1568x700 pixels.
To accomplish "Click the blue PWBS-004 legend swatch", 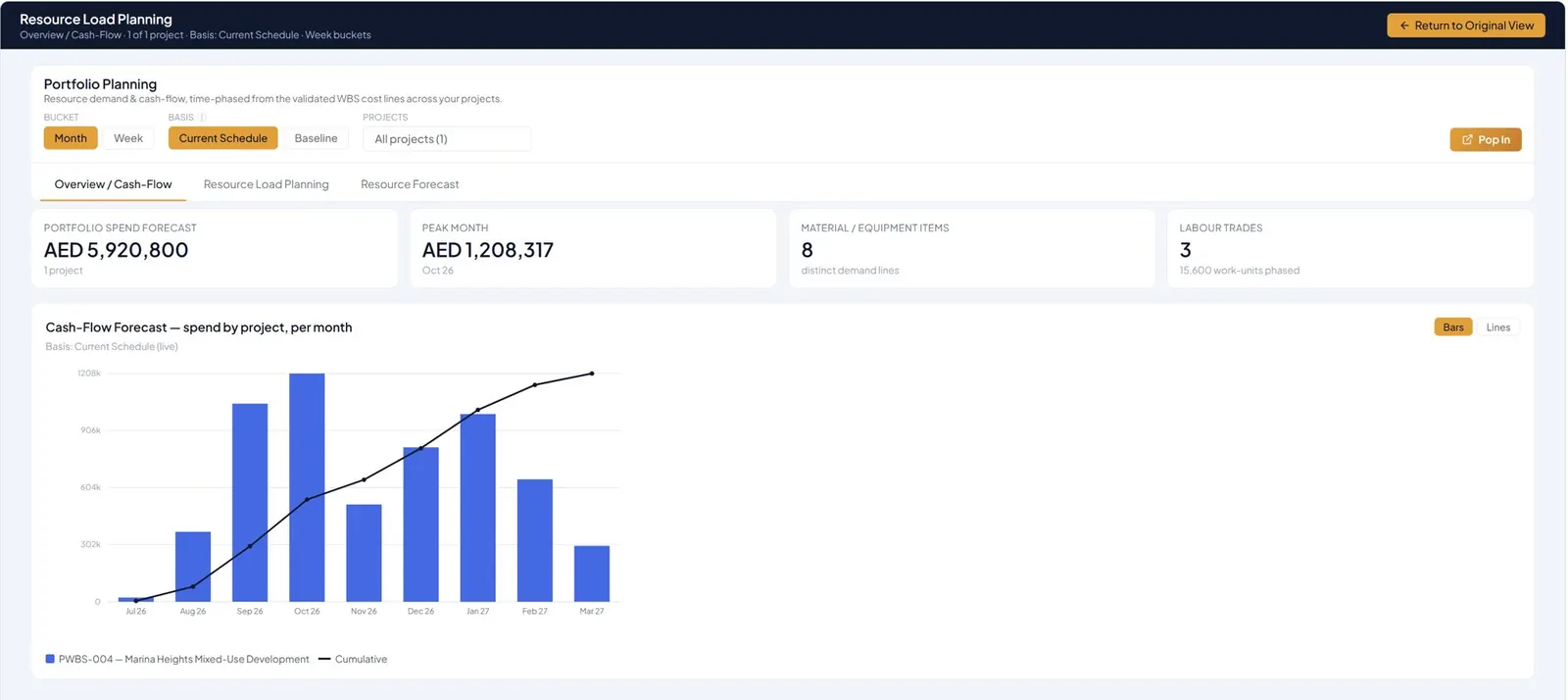I will tap(50, 659).
